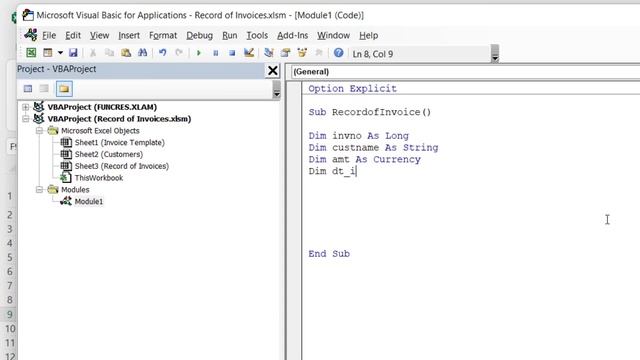
Task: Click the Redo arrow icon
Action: tap(179, 53)
